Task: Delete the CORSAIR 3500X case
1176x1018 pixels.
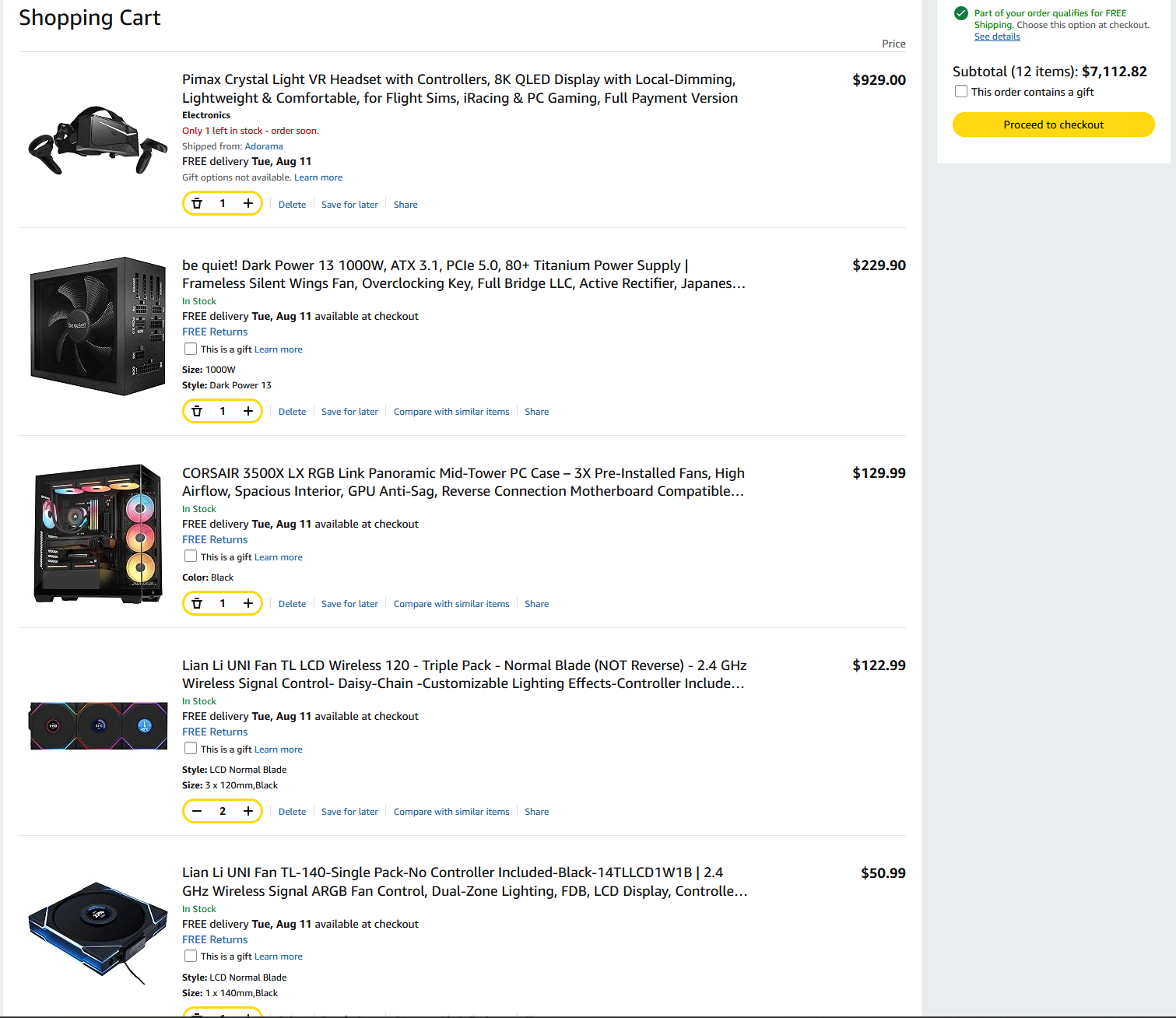Action: [x=292, y=604]
